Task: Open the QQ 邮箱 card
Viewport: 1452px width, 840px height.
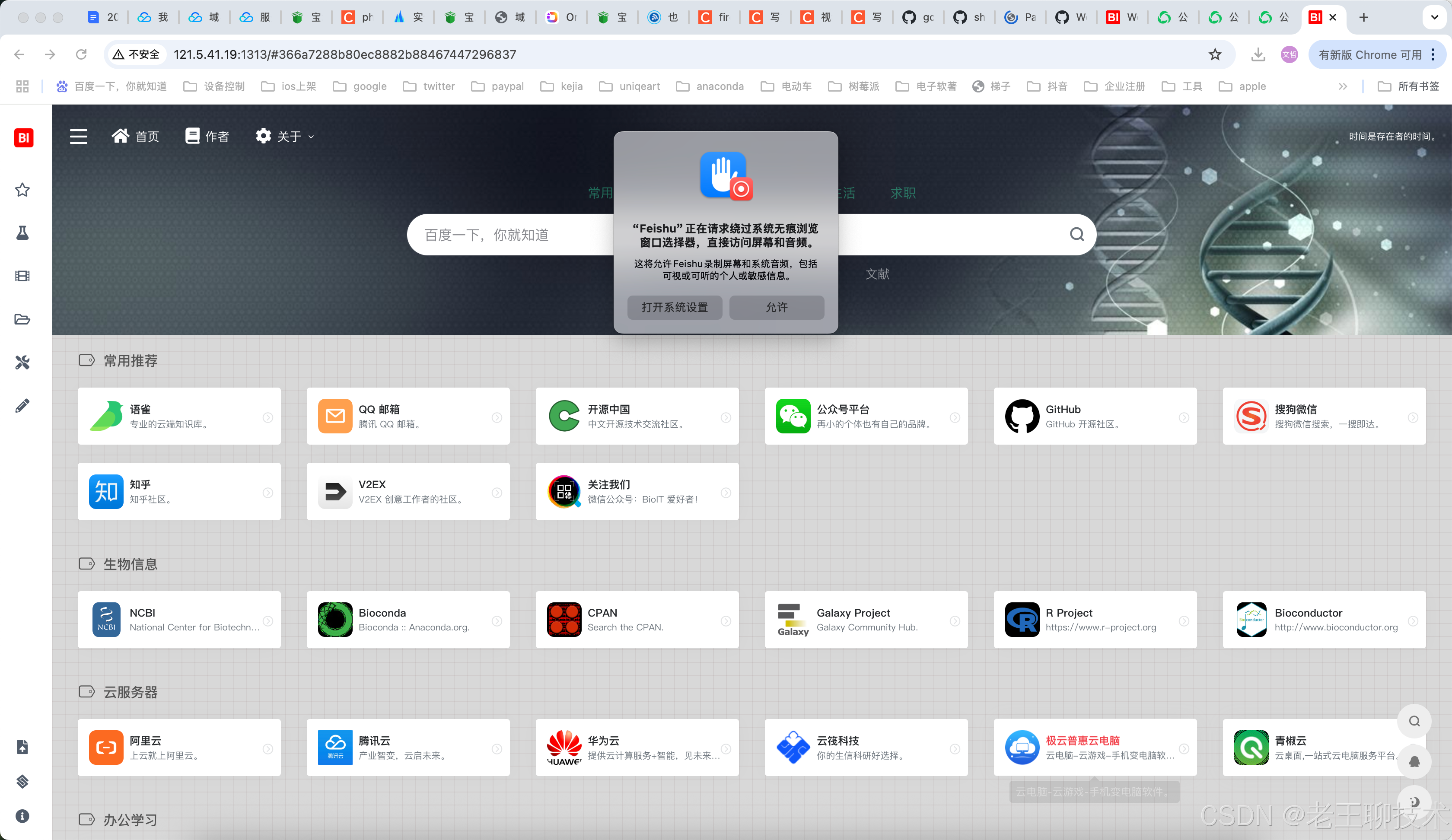Action: tap(408, 416)
